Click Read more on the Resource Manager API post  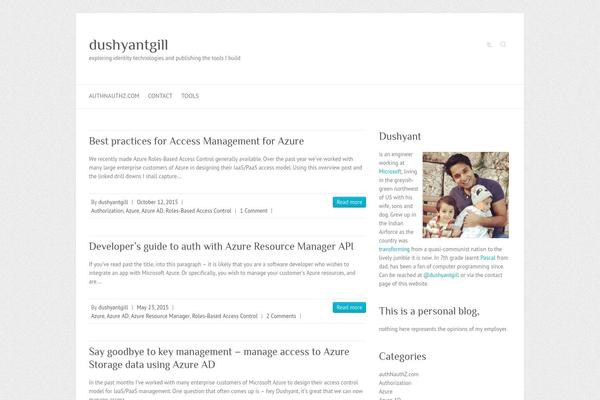coord(349,307)
